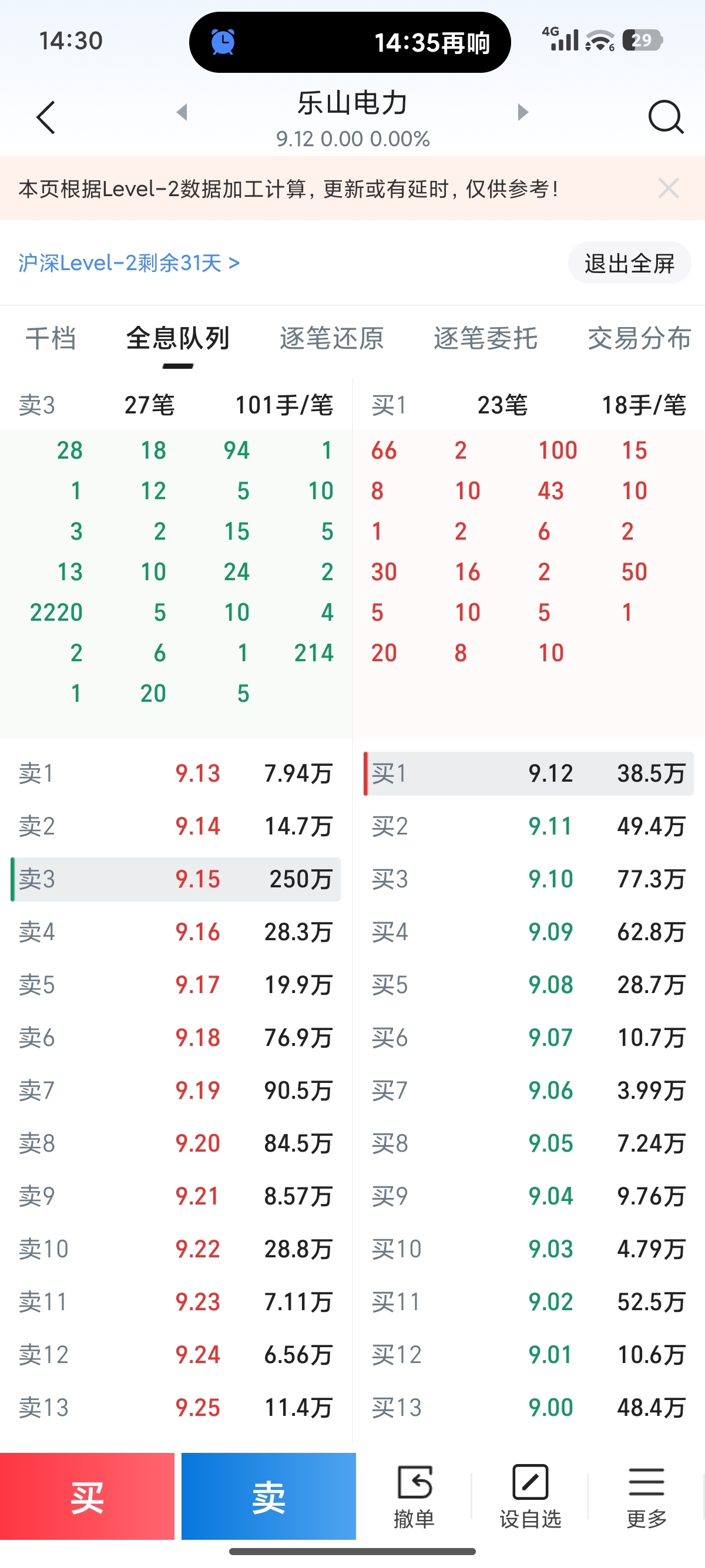Open the search magnifier icon
The height and width of the screenshot is (1568, 705).
(666, 117)
